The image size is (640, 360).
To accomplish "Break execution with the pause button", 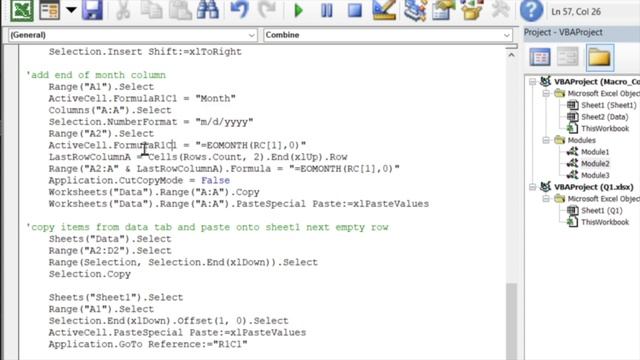I will (327, 11).
